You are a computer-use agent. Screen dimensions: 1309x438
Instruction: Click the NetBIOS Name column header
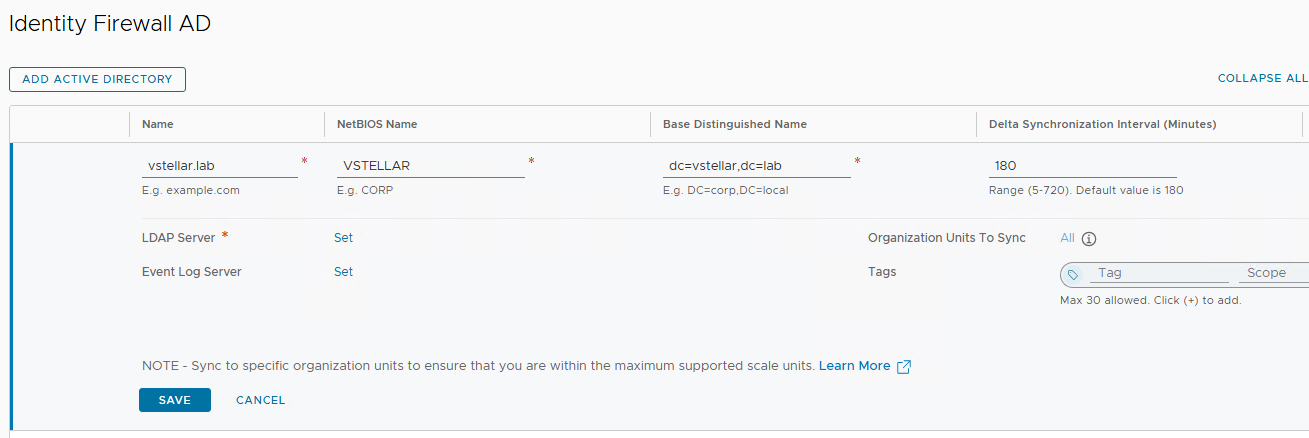coord(377,124)
